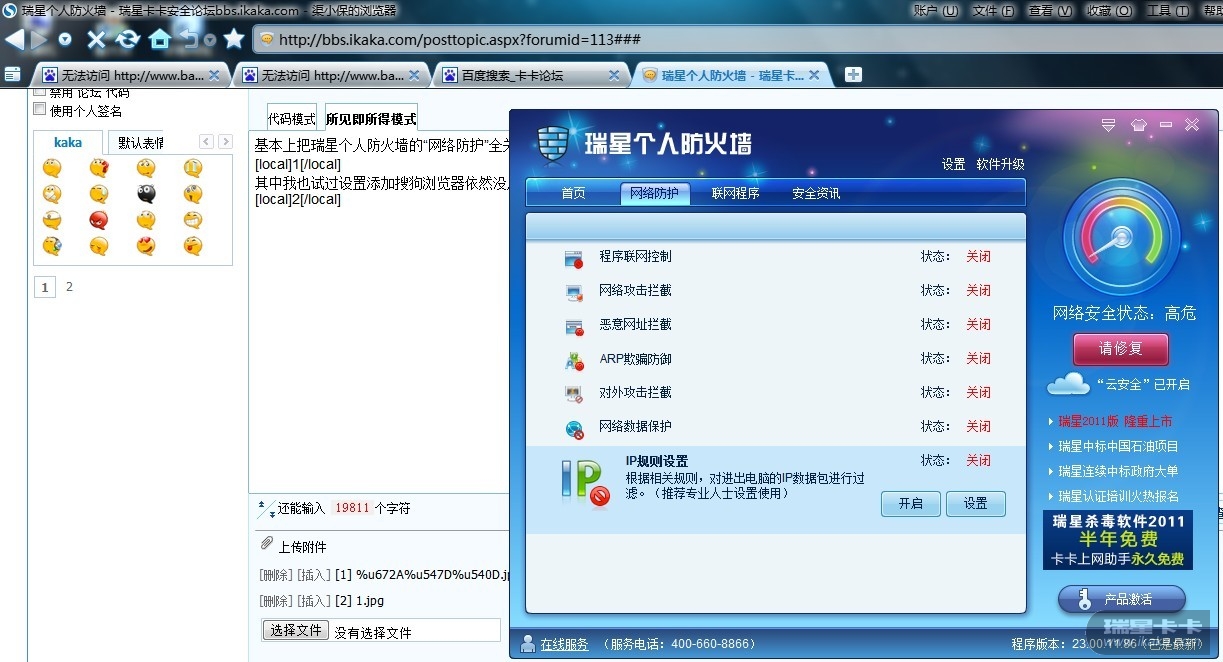Click the 开启 button for IP规则设置
1223x662 pixels.
click(911, 503)
